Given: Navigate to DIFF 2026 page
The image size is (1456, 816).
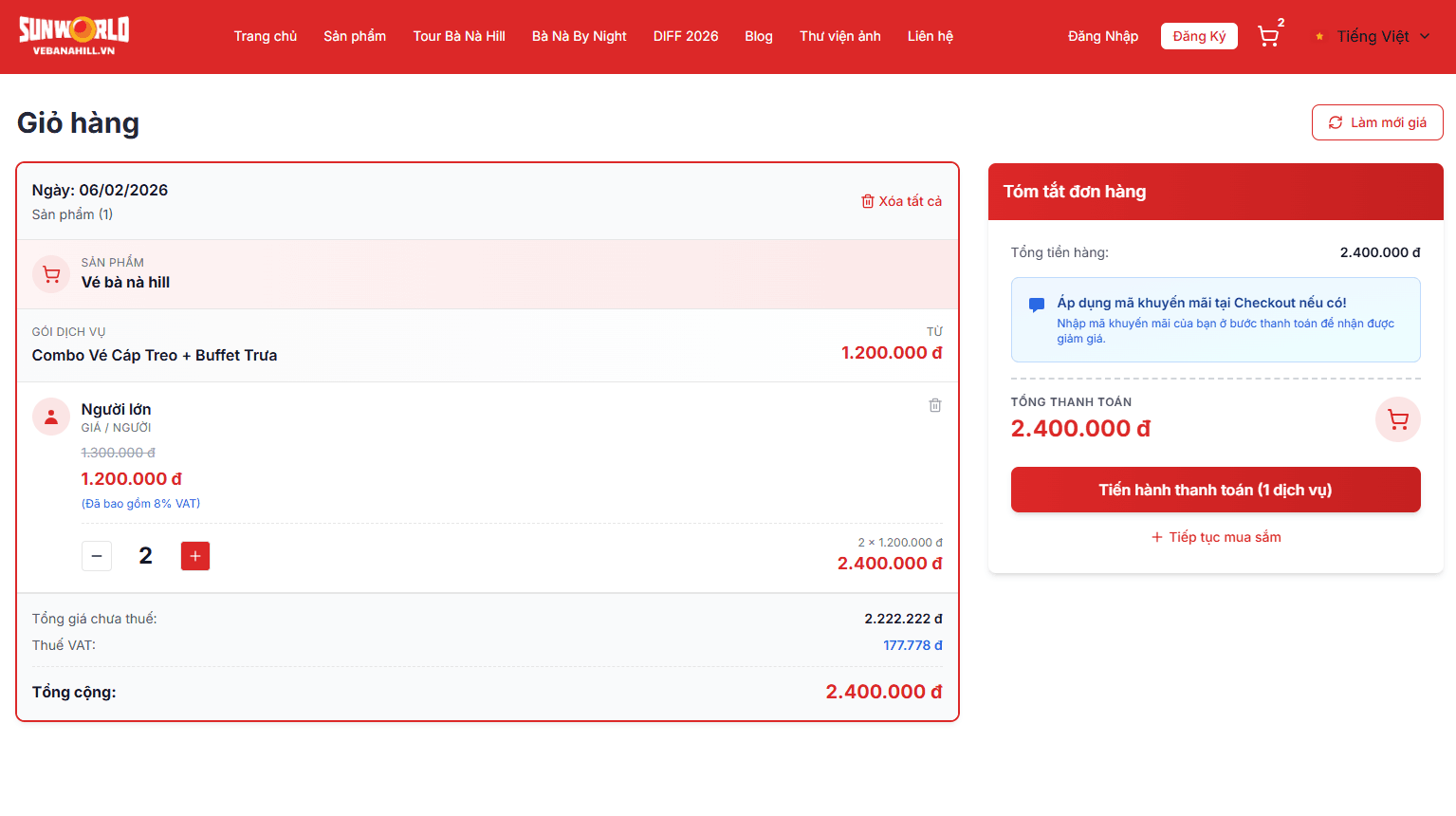Looking at the screenshot, I should (686, 36).
